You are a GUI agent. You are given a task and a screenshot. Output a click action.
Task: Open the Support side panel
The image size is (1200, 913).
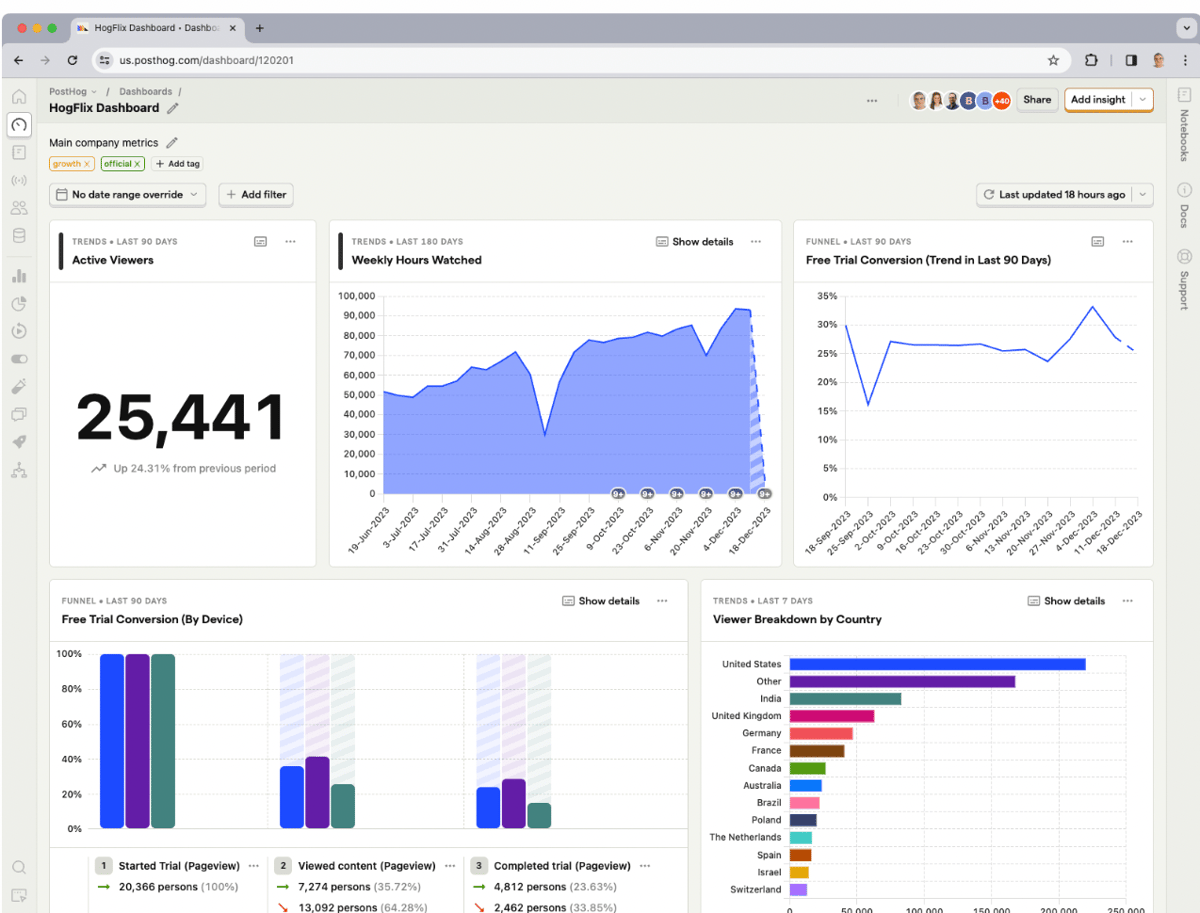coord(1184,279)
